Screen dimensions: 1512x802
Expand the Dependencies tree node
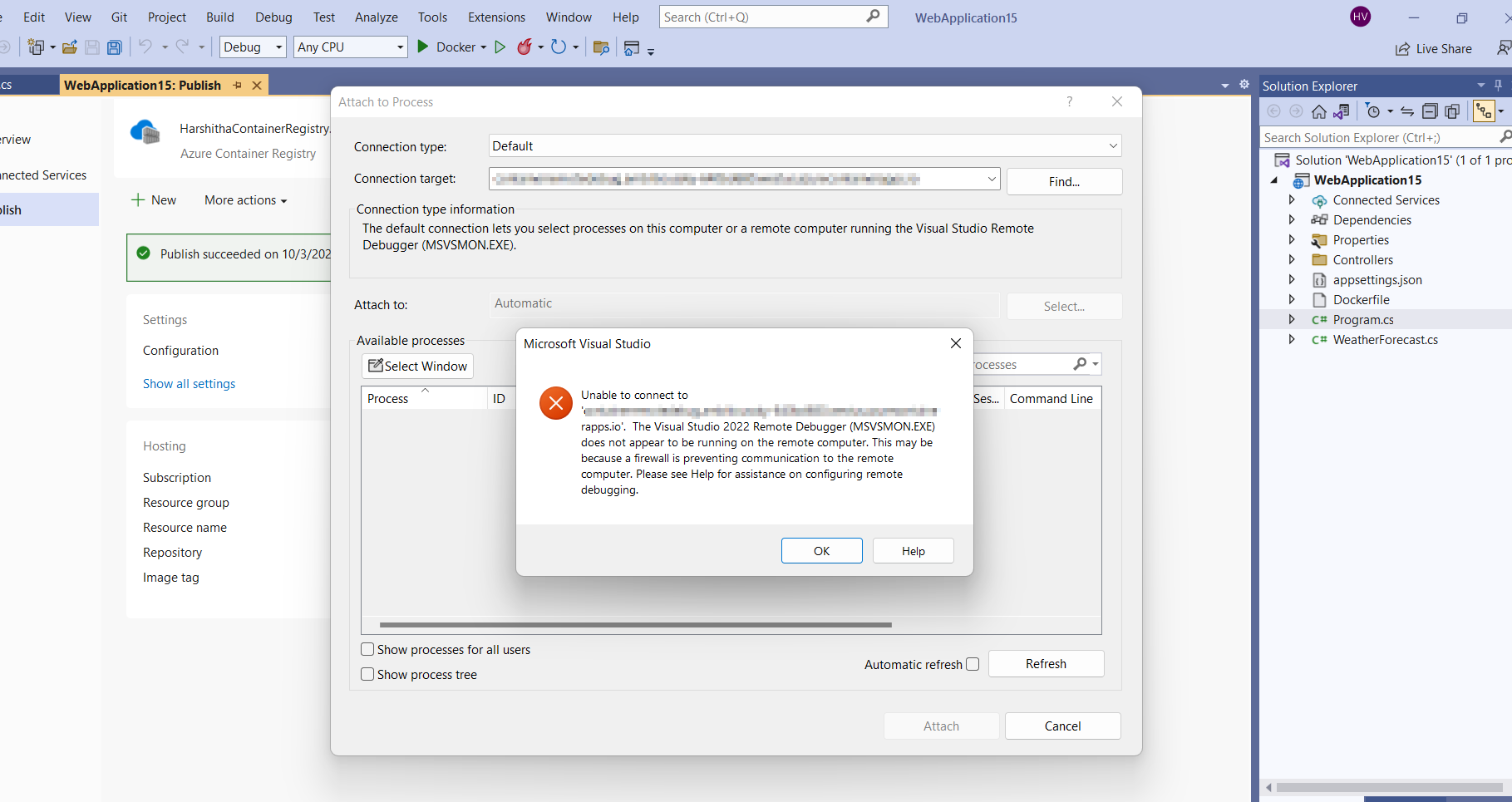click(x=1292, y=219)
